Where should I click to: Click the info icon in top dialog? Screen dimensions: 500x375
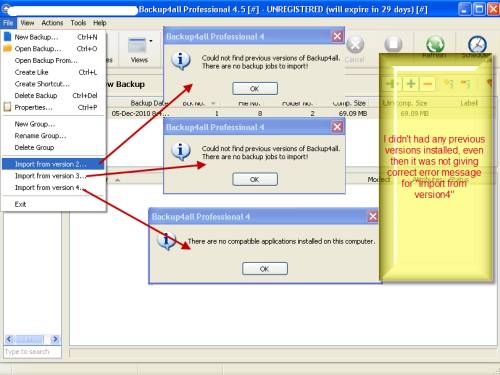tap(181, 60)
